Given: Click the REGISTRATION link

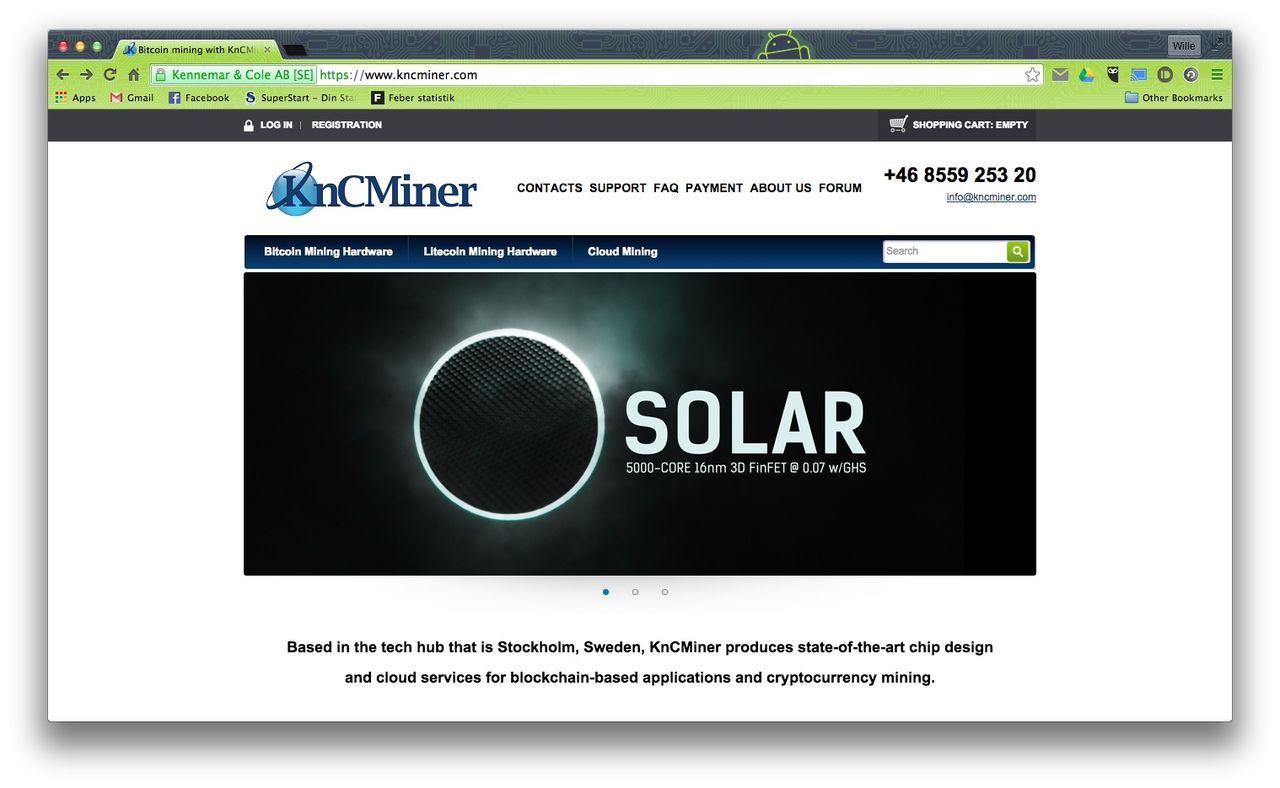Looking at the screenshot, I should tap(347, 125).
